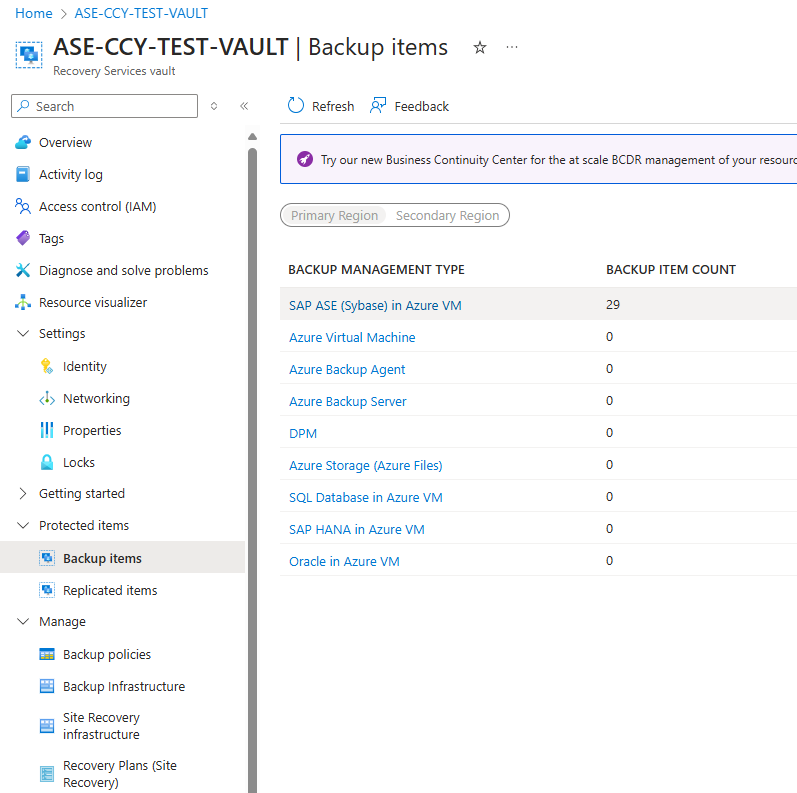Switch to Primary Region toggle

[334, 216]
